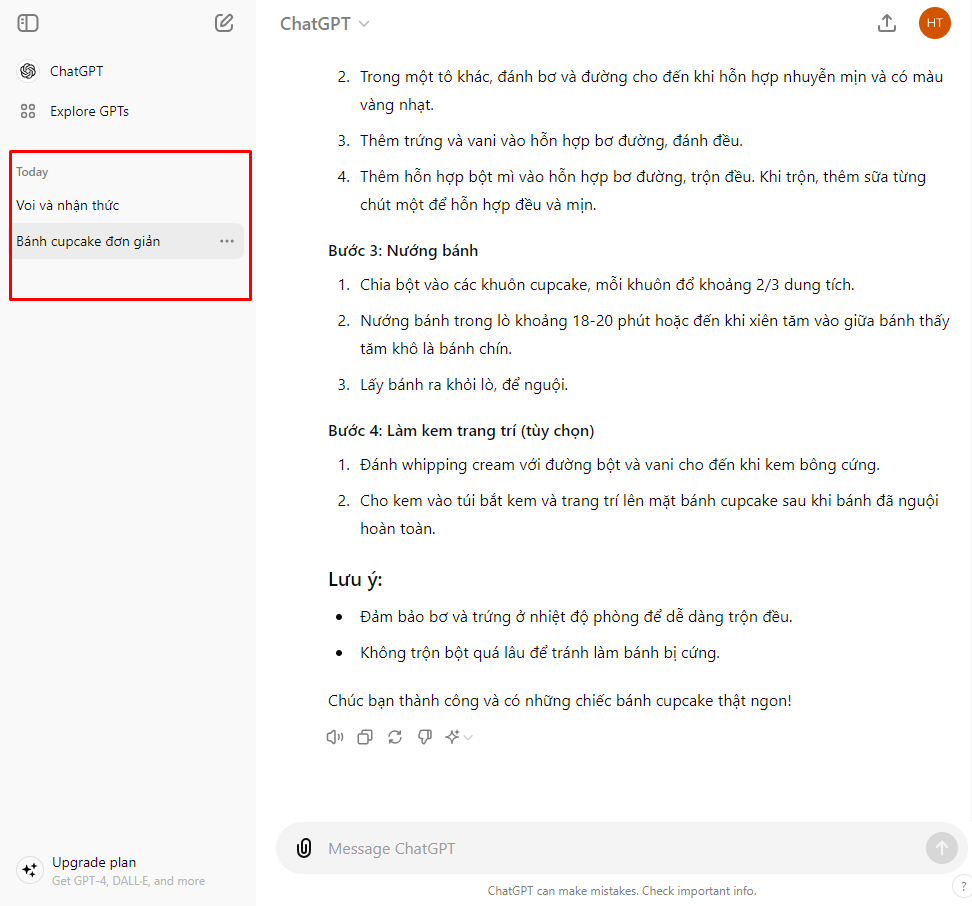Click the share upload icon

(887, 24)
